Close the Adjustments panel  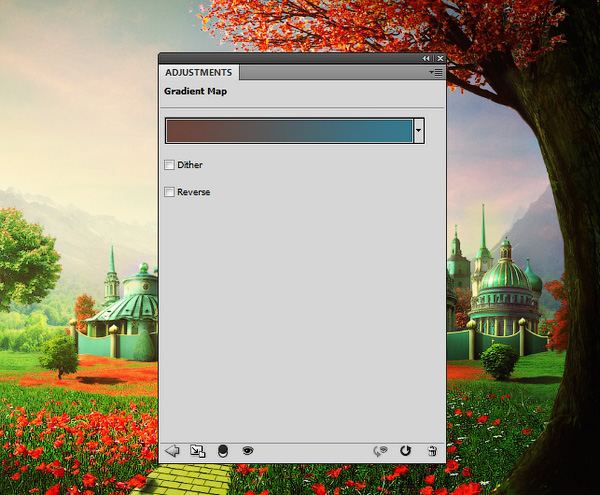pos(440,59)
